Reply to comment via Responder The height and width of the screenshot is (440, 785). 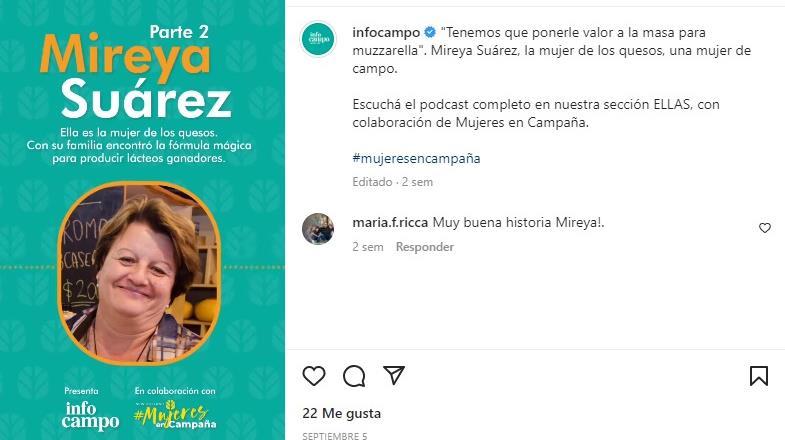coord(425,247)
